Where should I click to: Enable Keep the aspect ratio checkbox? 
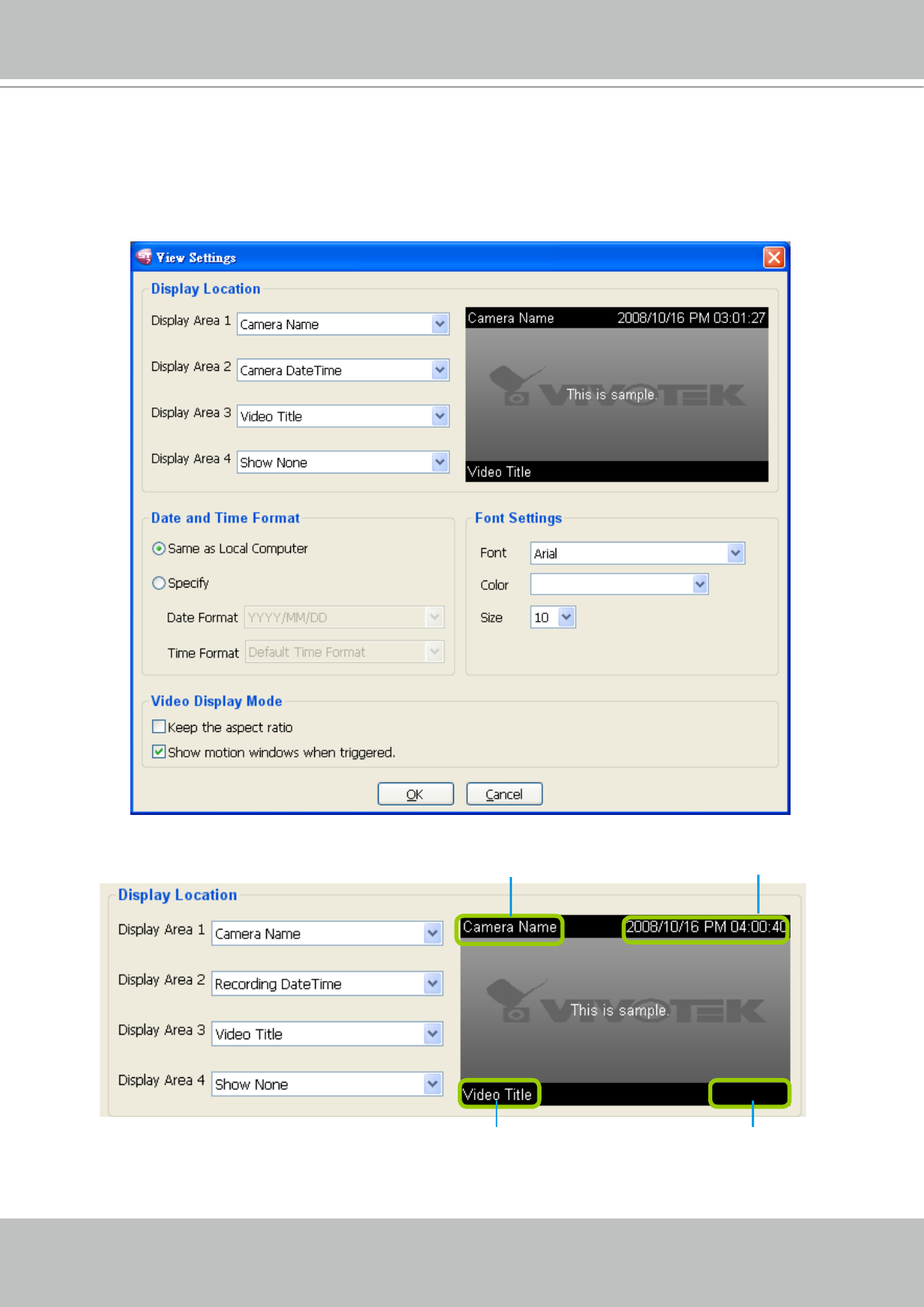pos(159,726)
